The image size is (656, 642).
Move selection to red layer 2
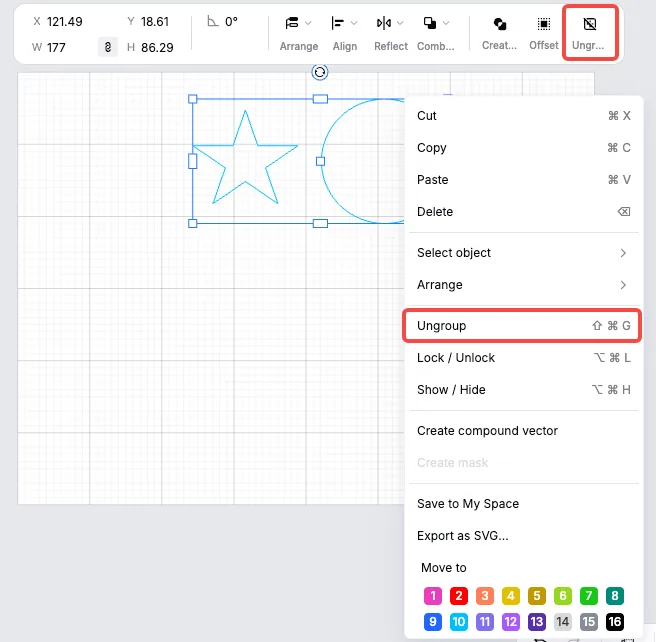(x=459, y=596)
